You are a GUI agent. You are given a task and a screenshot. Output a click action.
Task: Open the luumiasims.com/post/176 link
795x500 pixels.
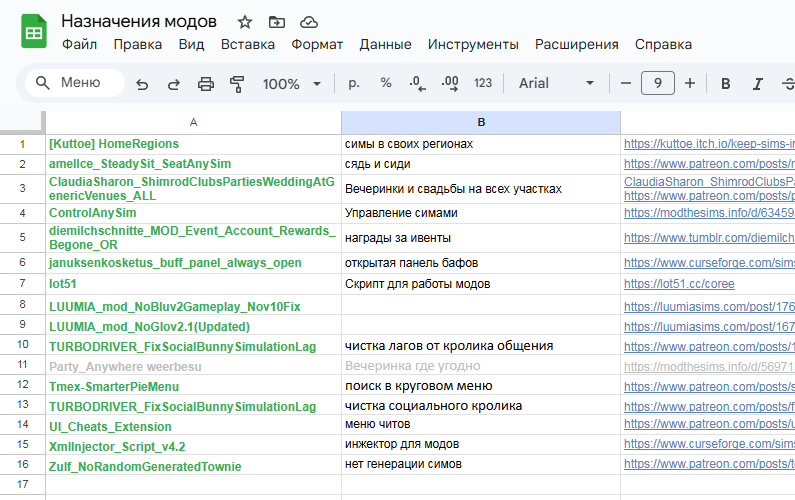(709, 307)
